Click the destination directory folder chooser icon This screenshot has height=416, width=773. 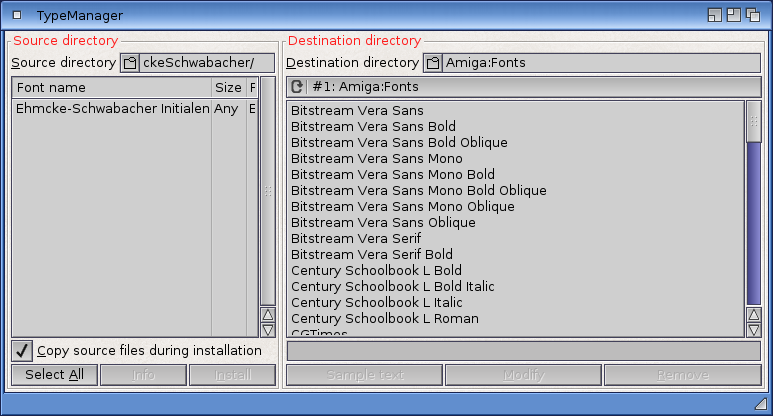coord(432,63)
